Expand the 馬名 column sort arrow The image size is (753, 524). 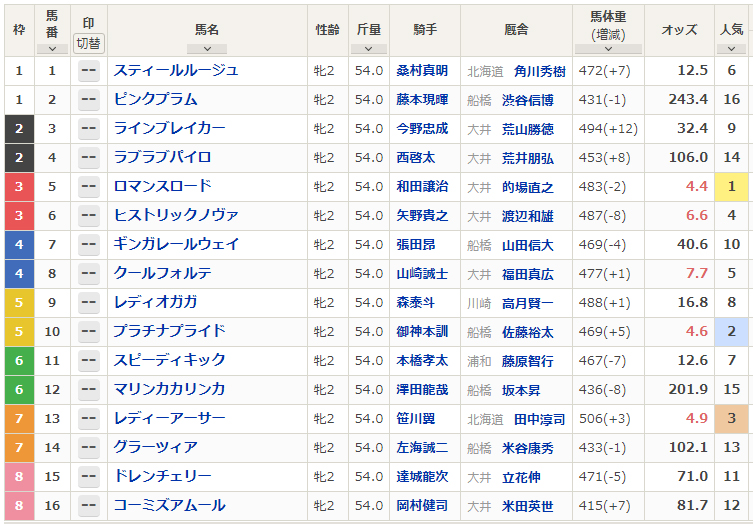tap(207, 49)
